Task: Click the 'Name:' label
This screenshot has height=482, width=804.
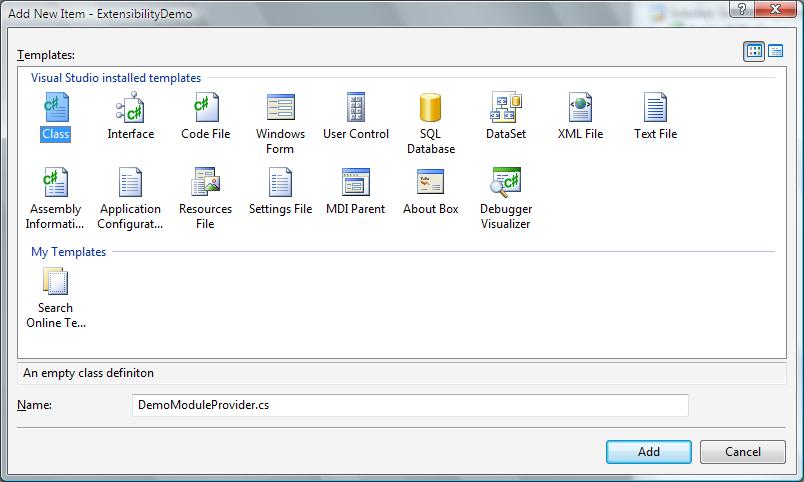Action: 34,405
